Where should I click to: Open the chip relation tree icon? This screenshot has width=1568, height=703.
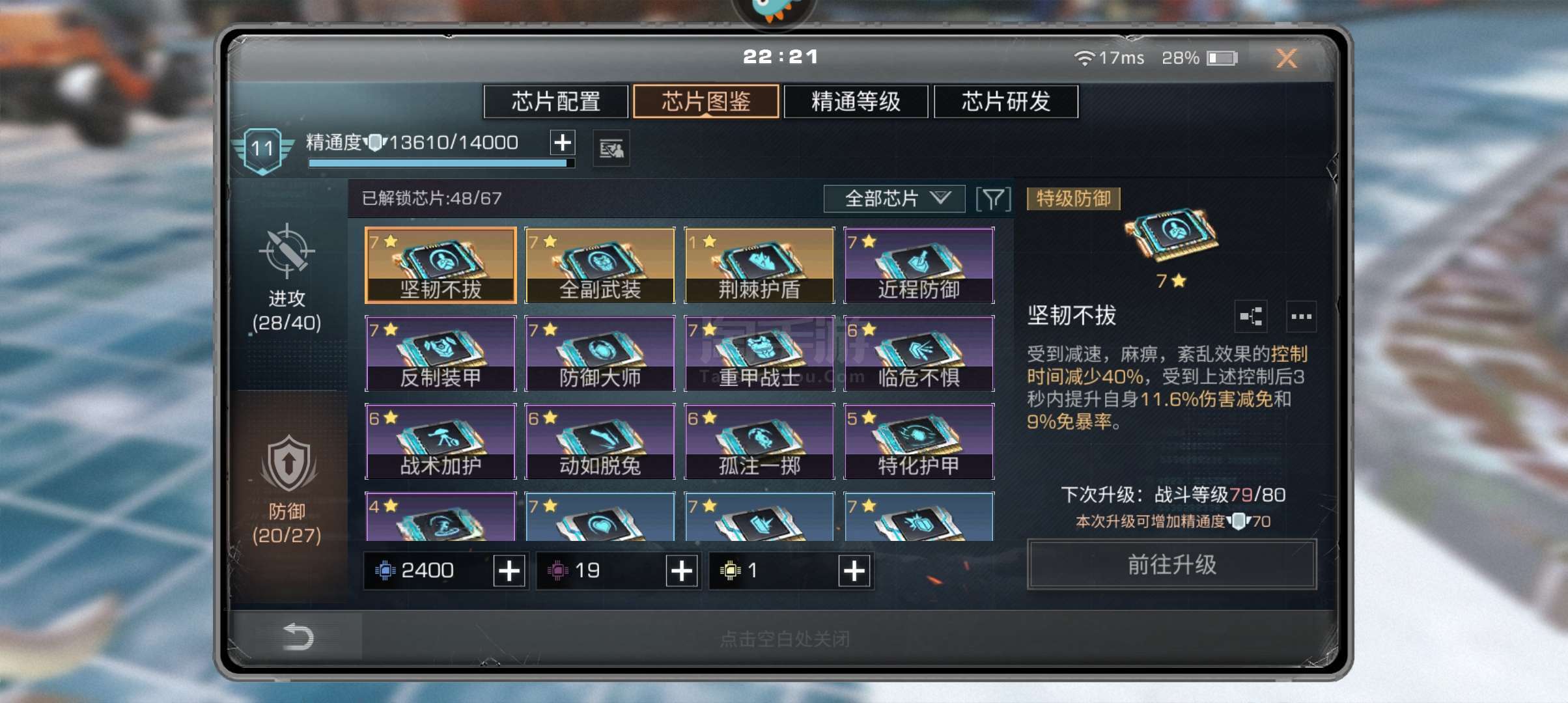click(1250, 317)
